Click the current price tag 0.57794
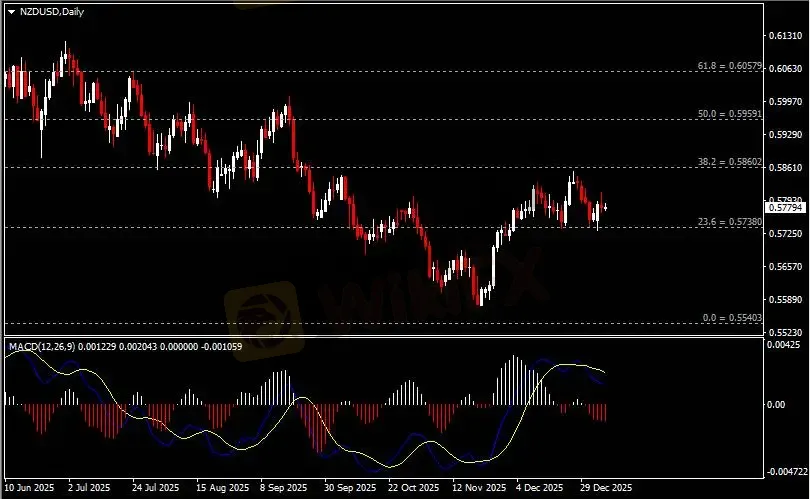The height and width of the screenshot is (499, 810). click(x=785, y=208)
